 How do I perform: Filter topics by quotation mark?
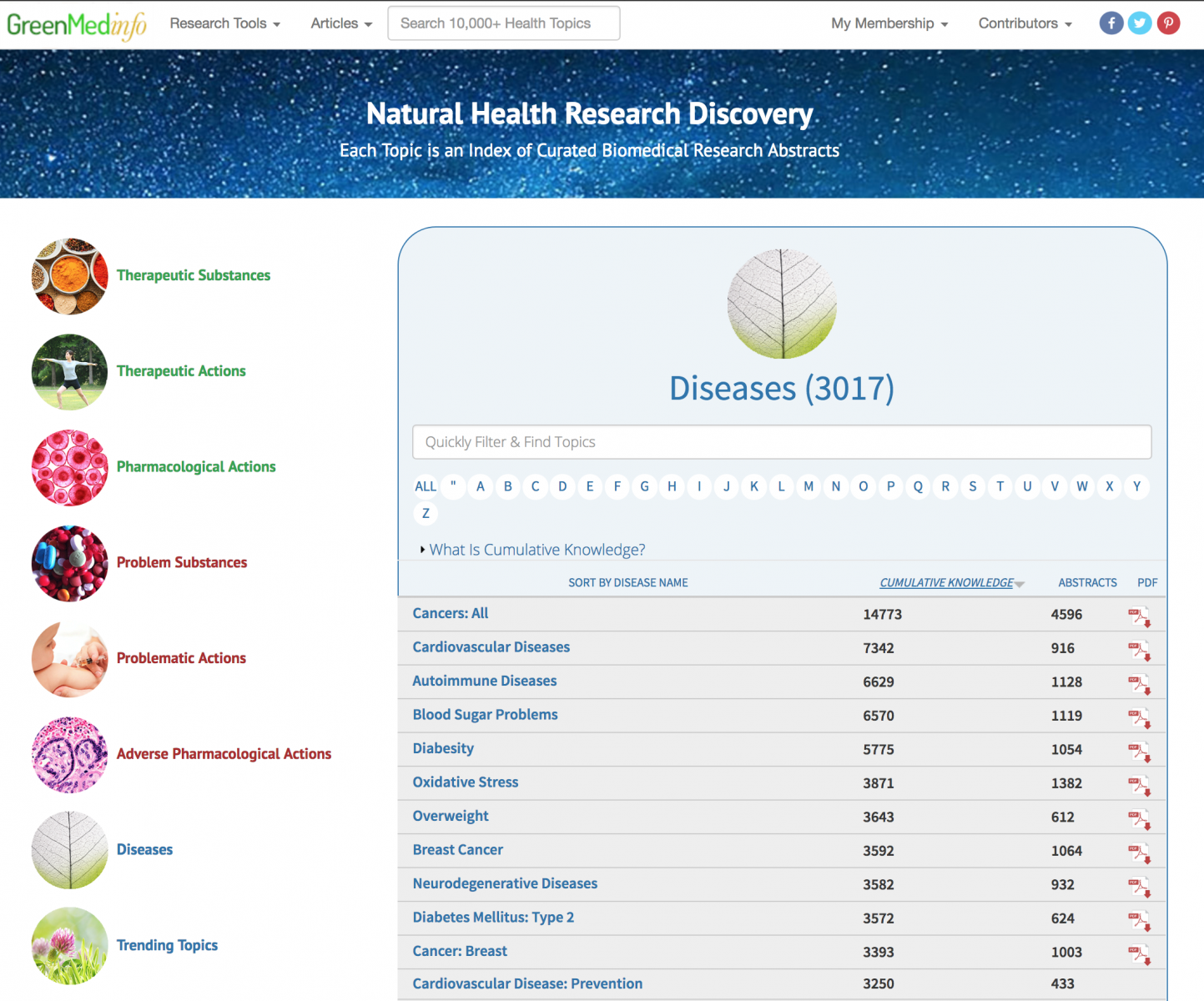click(453, 486)
